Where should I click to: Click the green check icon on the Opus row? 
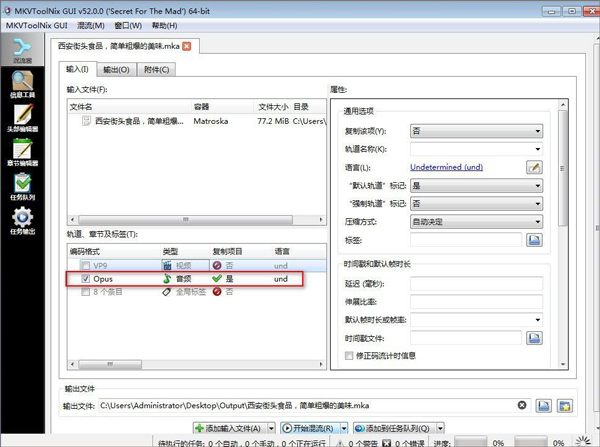[217, 279]
